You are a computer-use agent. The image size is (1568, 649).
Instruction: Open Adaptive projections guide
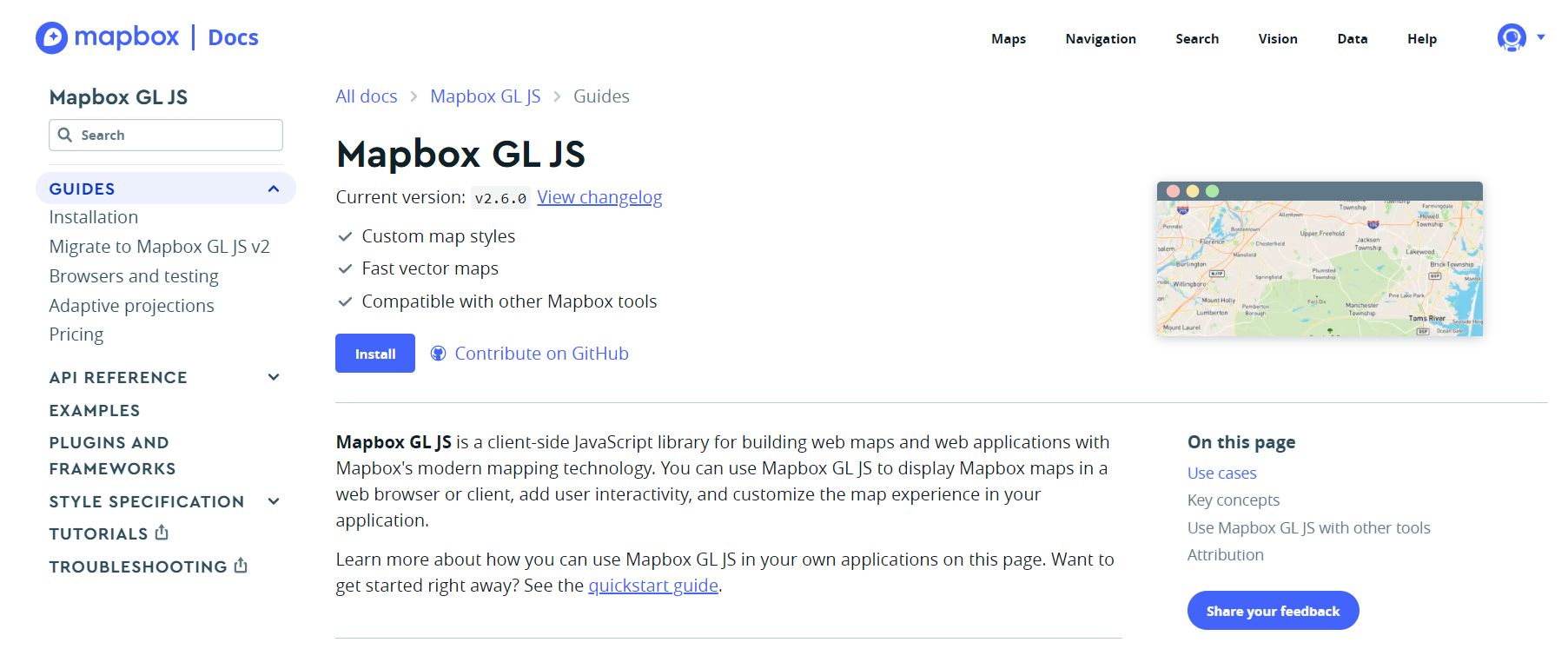tap(131, 306)
